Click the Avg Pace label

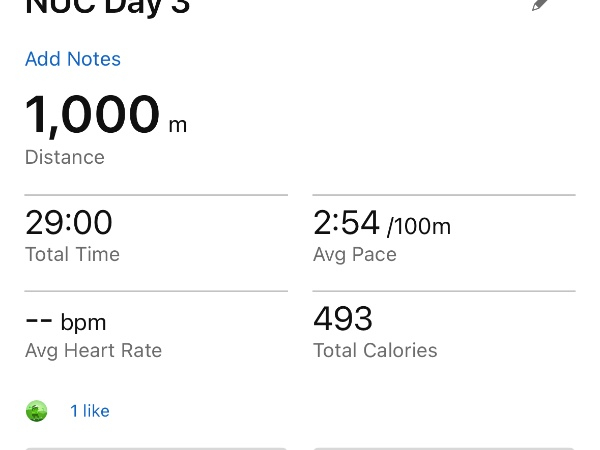pyautogui.click(x=355, y=255)
